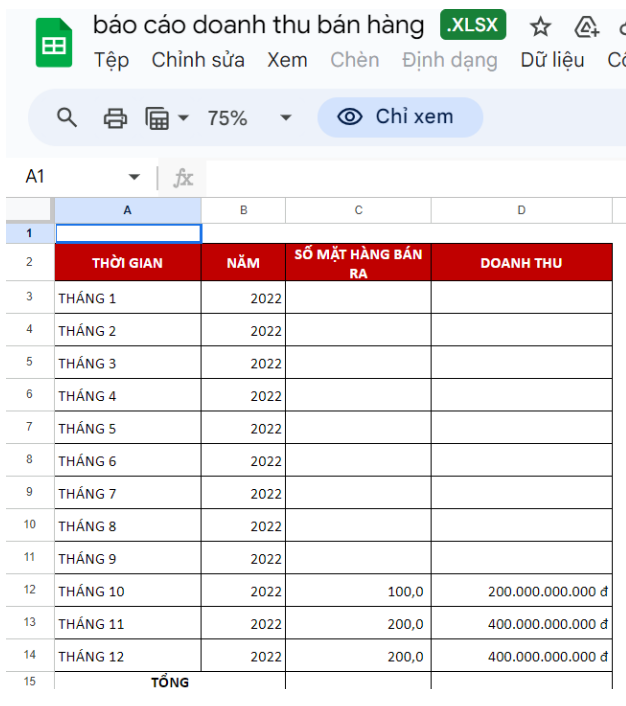Select the 200,0 cell in THÁNG 12 row

coord(358,656)
